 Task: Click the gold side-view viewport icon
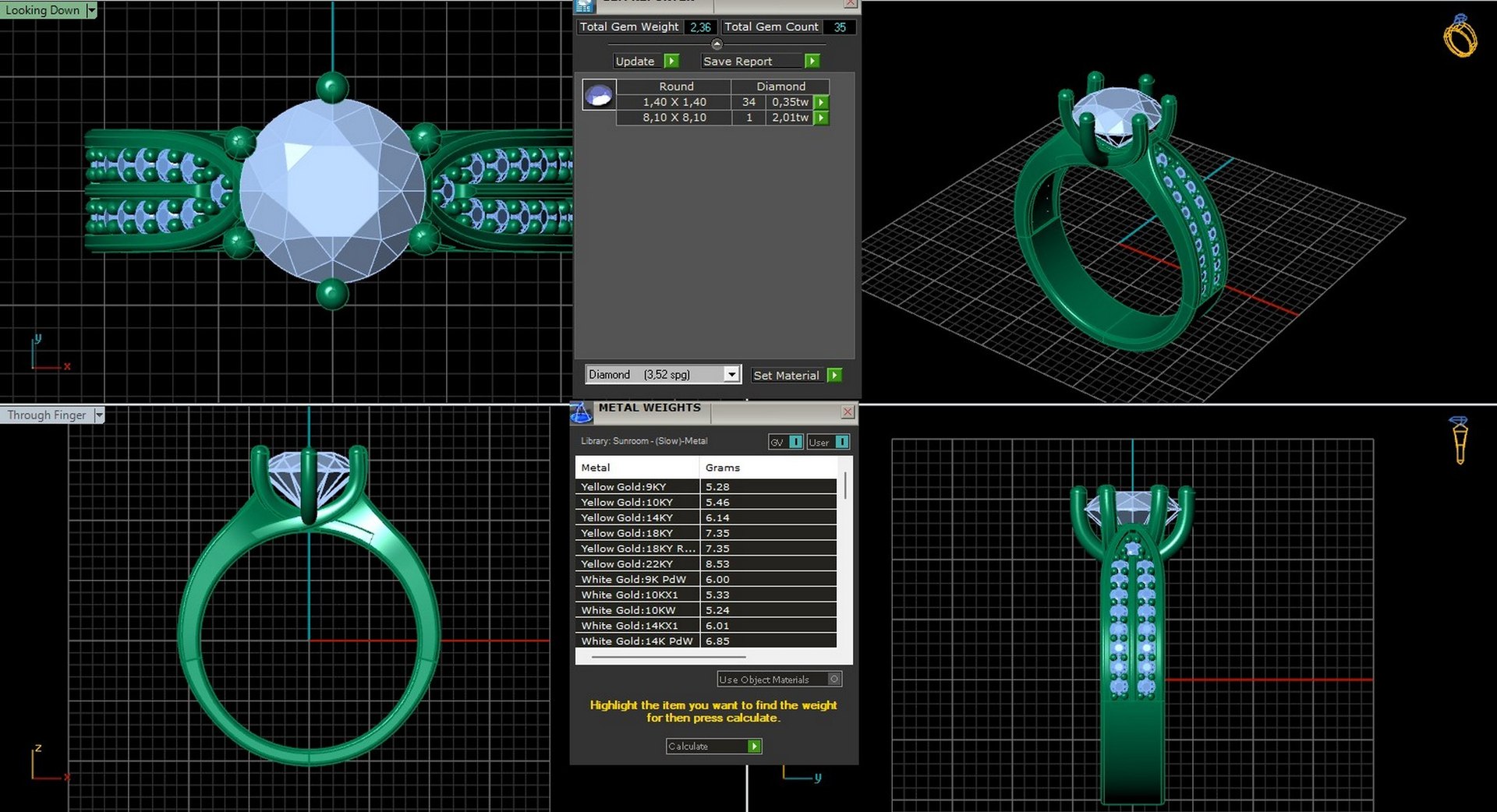(x=1460, y=440)
